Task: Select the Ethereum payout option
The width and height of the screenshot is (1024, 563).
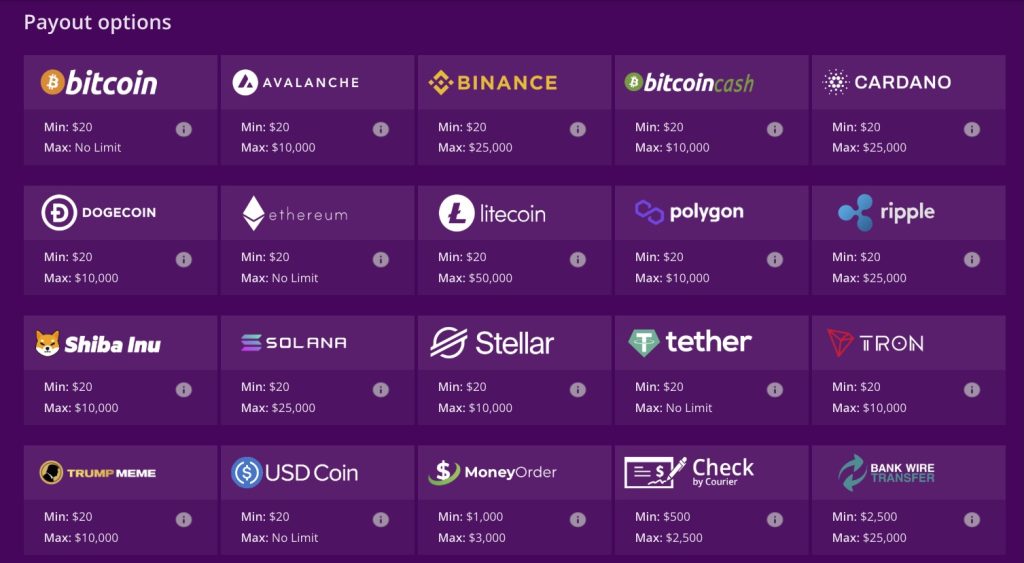Action: pos(295,214)
